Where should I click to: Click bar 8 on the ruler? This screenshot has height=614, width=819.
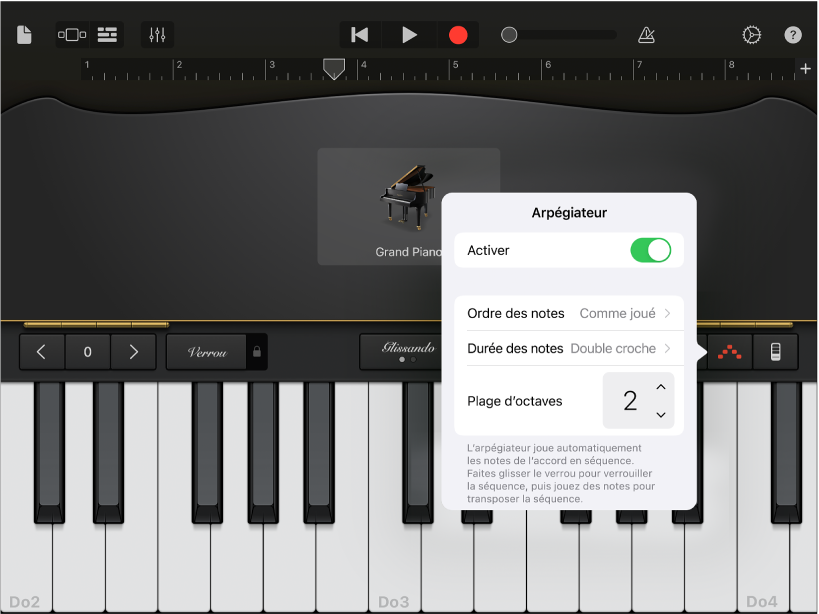tap(731, 65)
